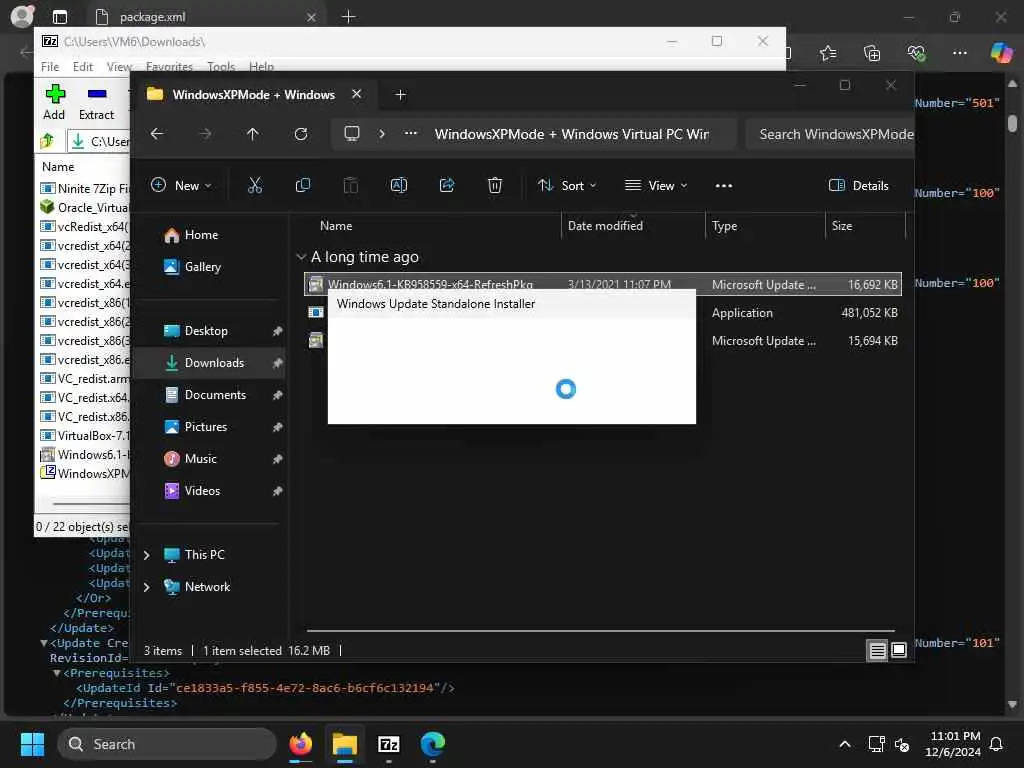Collapse the 'A long time ago' group
1024x768 pixels.
301,257
